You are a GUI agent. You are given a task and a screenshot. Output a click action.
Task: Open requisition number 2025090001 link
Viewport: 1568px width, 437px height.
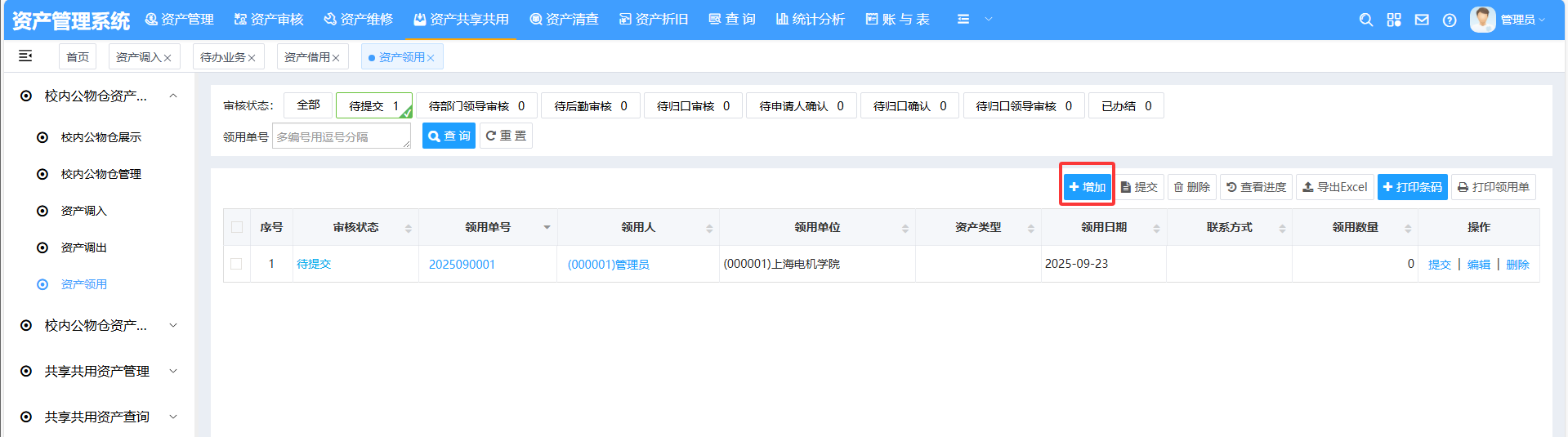462,265
